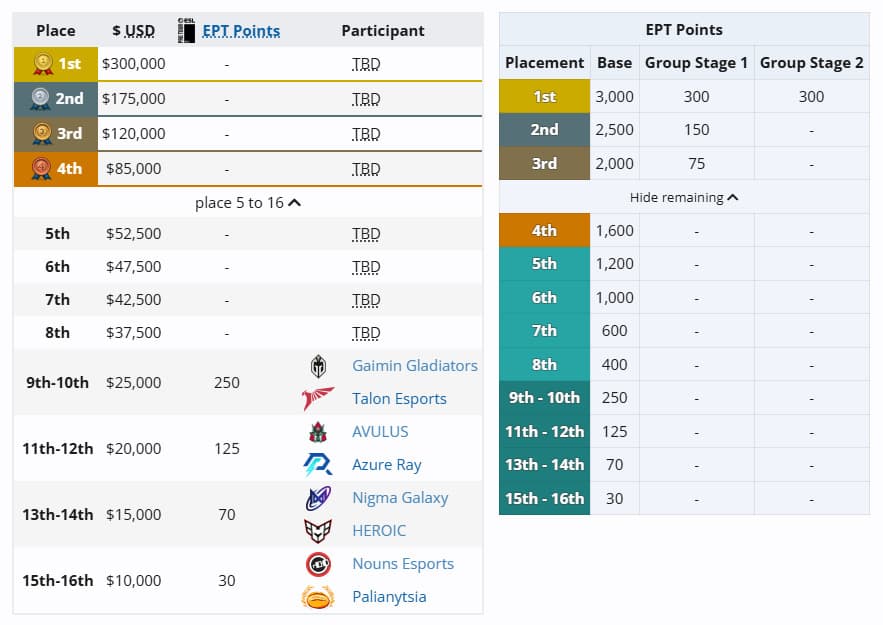Click the '13th - 14th' cell in EPT table
883x625 pixels.
545,465
